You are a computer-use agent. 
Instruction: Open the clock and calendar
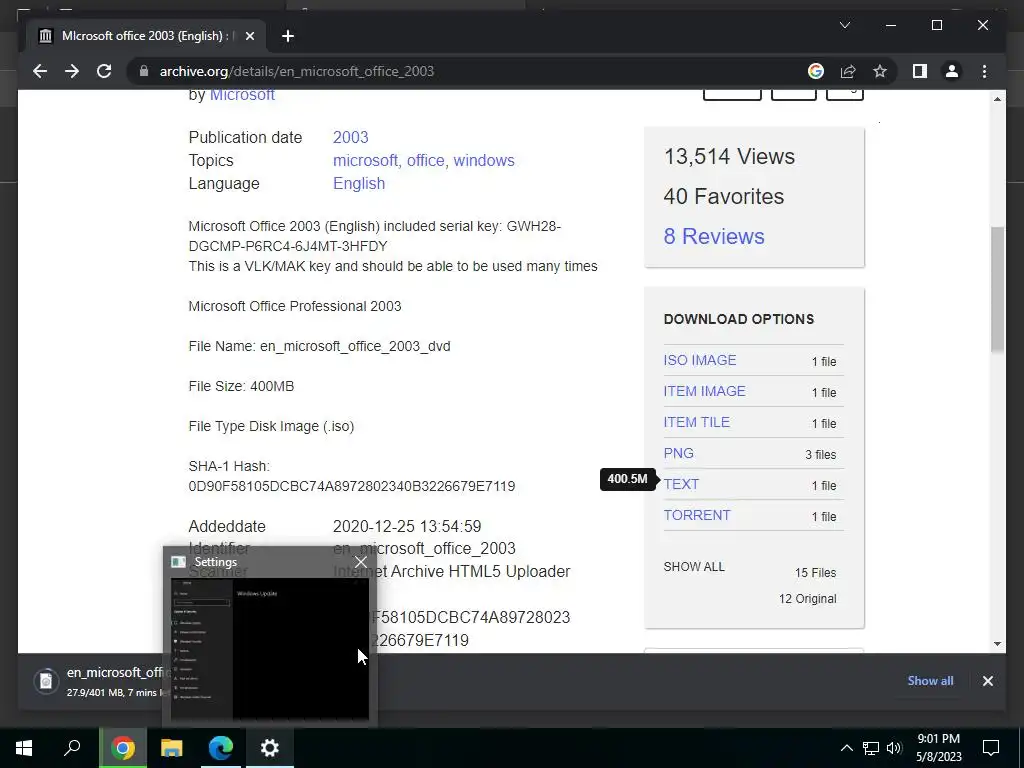click(938, 748)
